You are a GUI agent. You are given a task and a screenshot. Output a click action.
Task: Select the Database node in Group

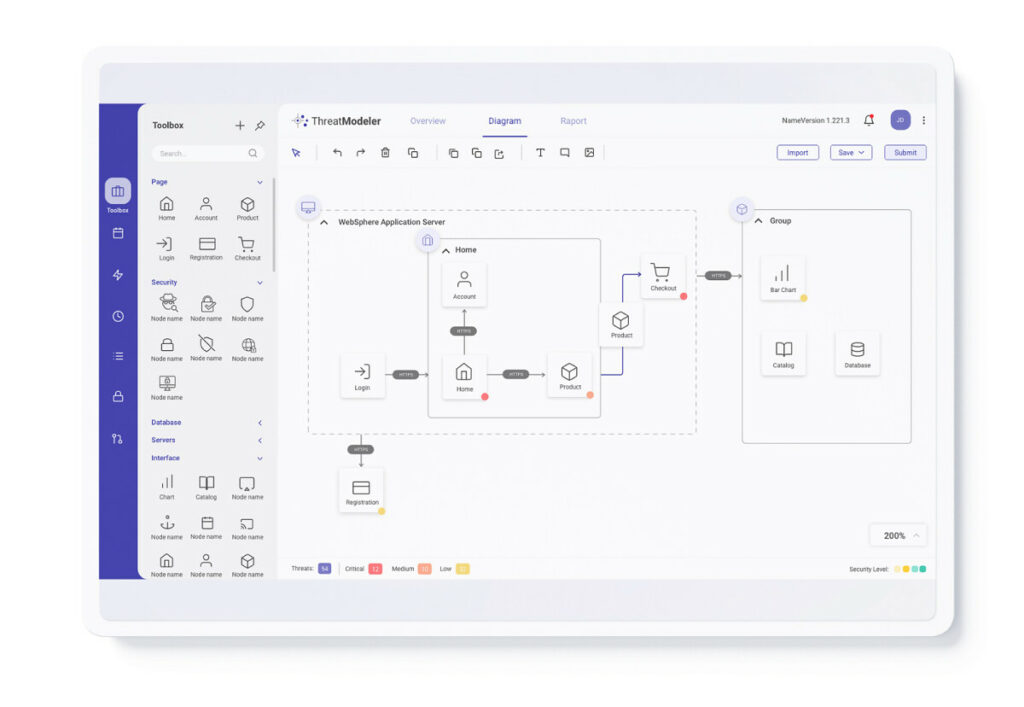coord(857,353)
